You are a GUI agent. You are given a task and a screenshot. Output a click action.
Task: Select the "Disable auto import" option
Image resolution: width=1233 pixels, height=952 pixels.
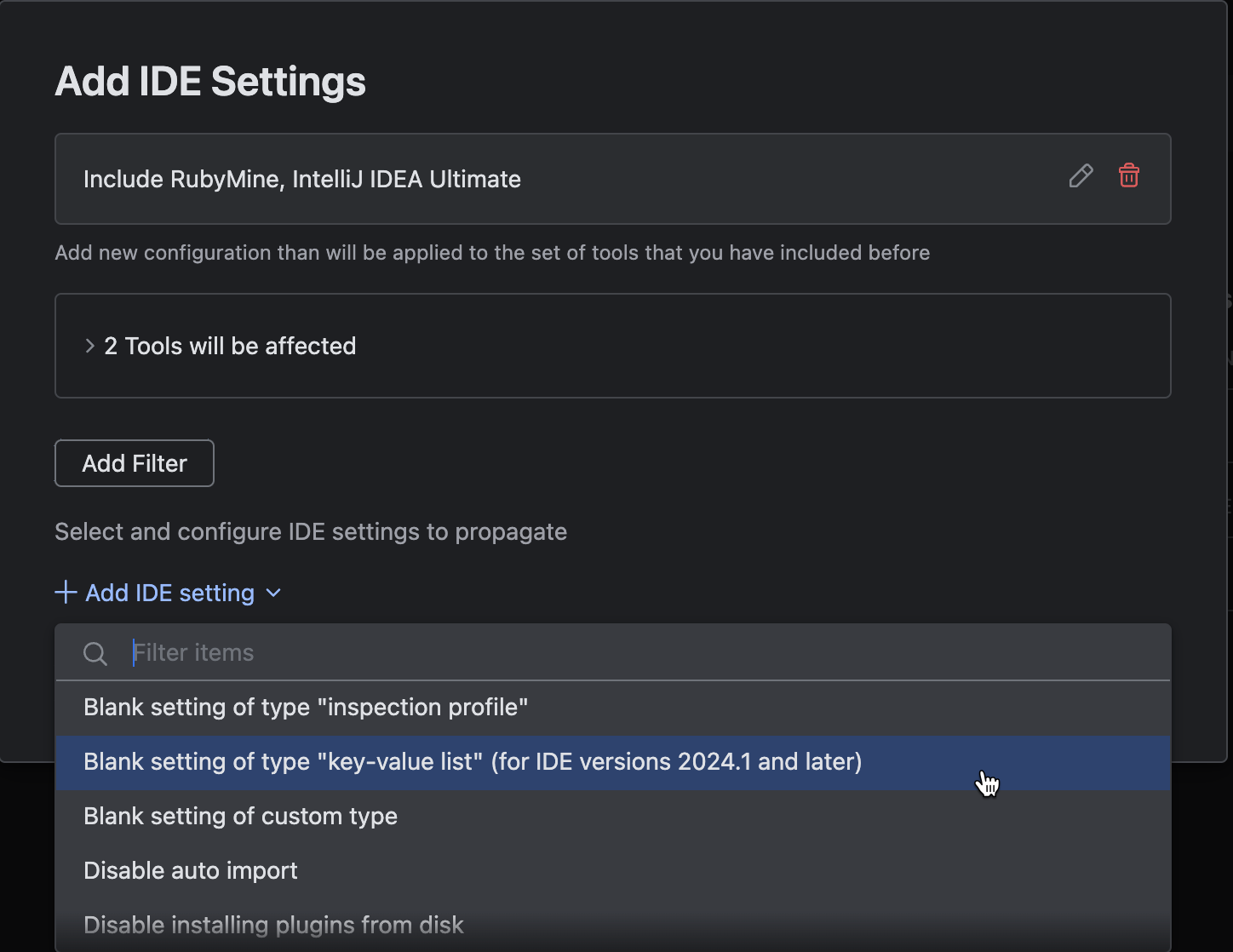pos(190,870)
